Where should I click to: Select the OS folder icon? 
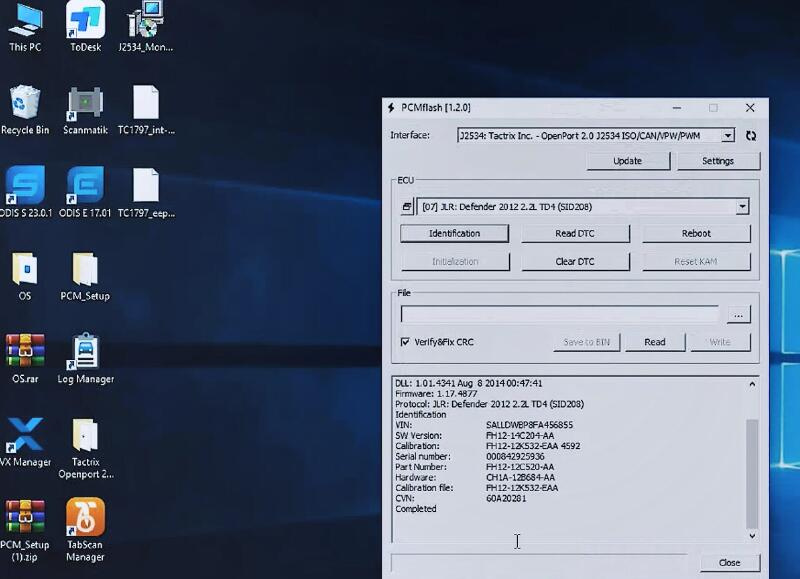point(24,275)
